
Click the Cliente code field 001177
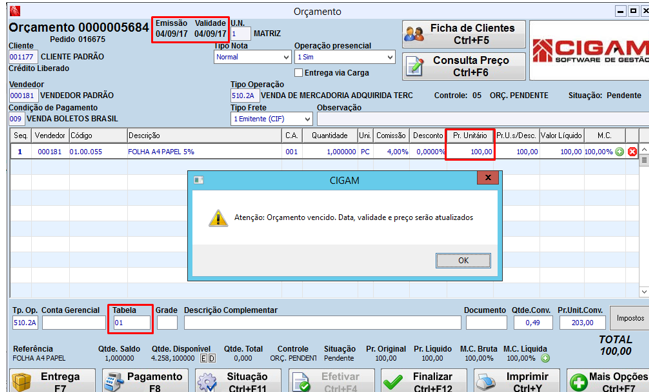(23, 57)
